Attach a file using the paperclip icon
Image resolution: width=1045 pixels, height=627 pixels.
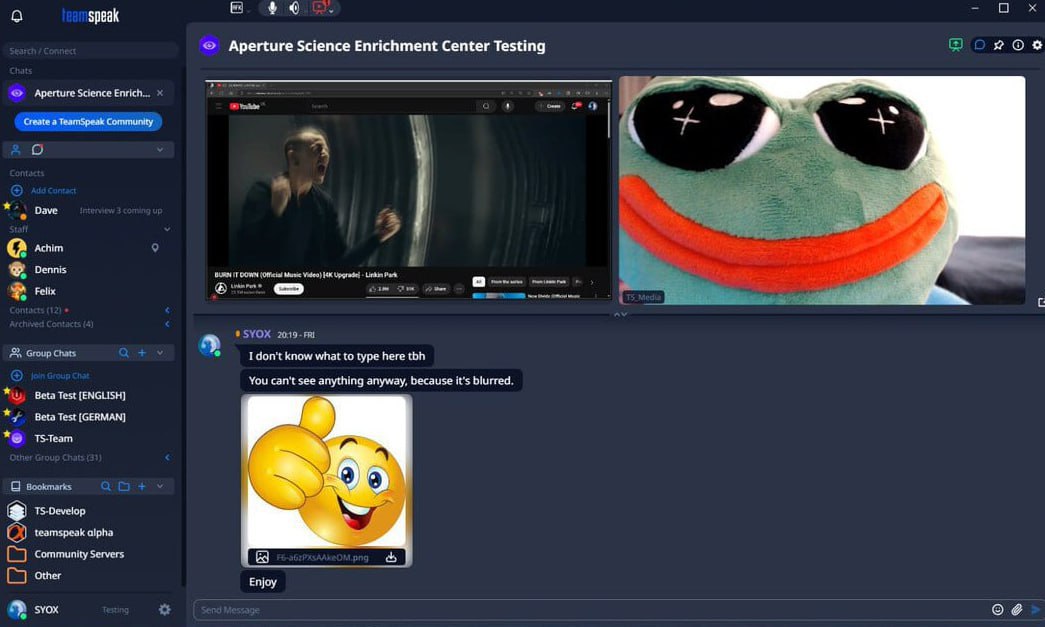[1017, 610]
